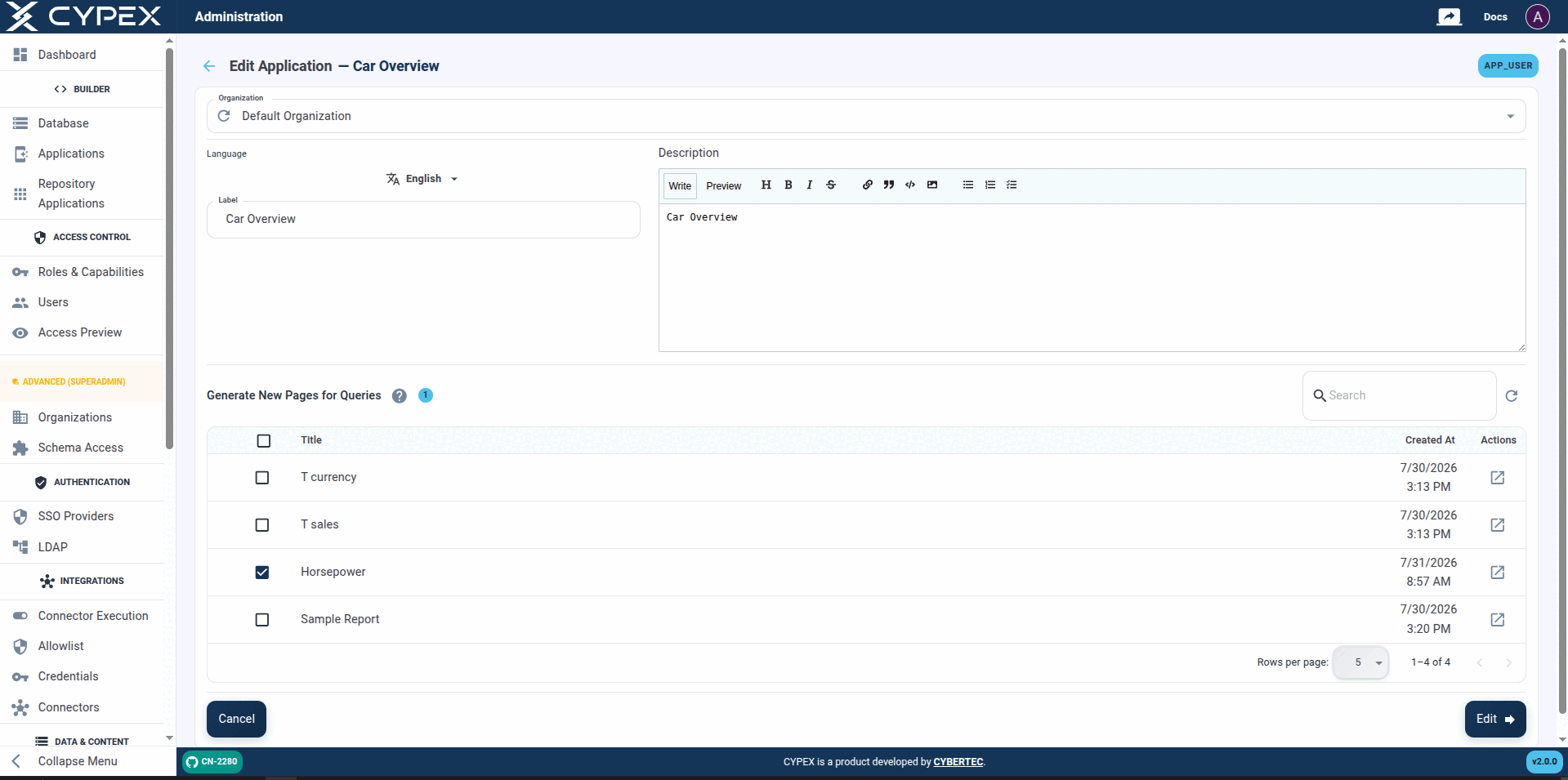Insert a quote block in description
The height and width of the screenshot is (780, 1568).
[x=889, y=185]
